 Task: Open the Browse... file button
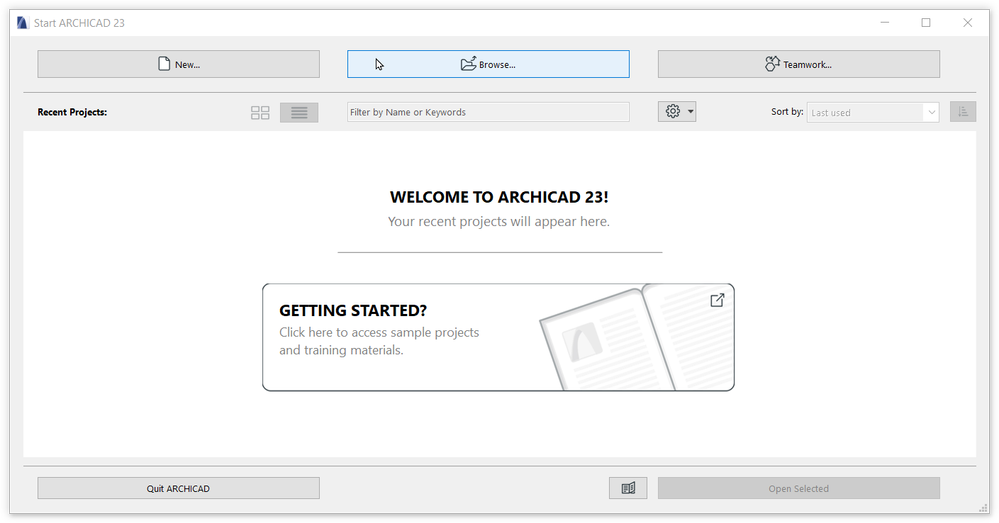click(x=488, y=64)
